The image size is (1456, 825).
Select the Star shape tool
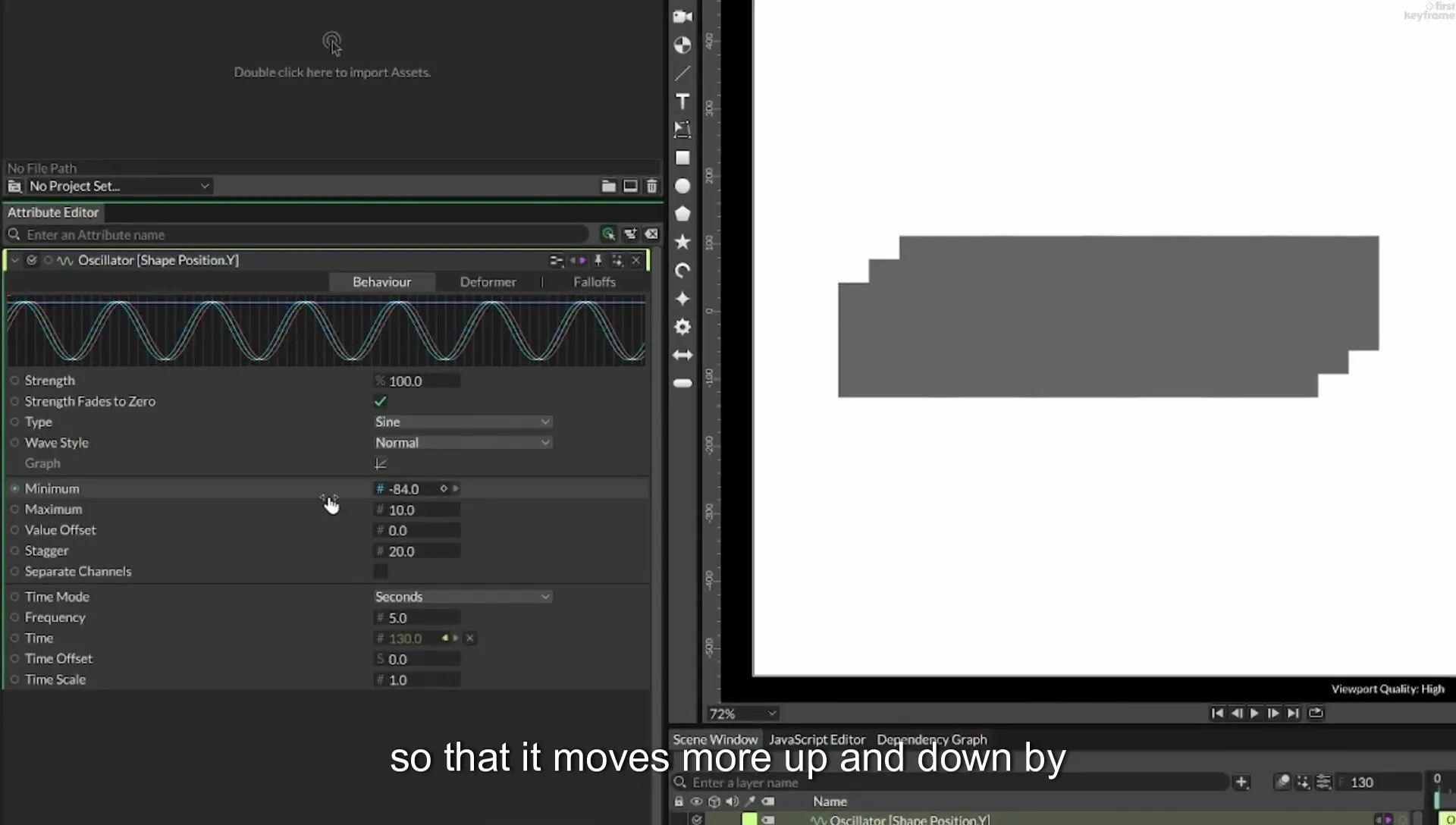pyautogui.click(x=682, y=242)
